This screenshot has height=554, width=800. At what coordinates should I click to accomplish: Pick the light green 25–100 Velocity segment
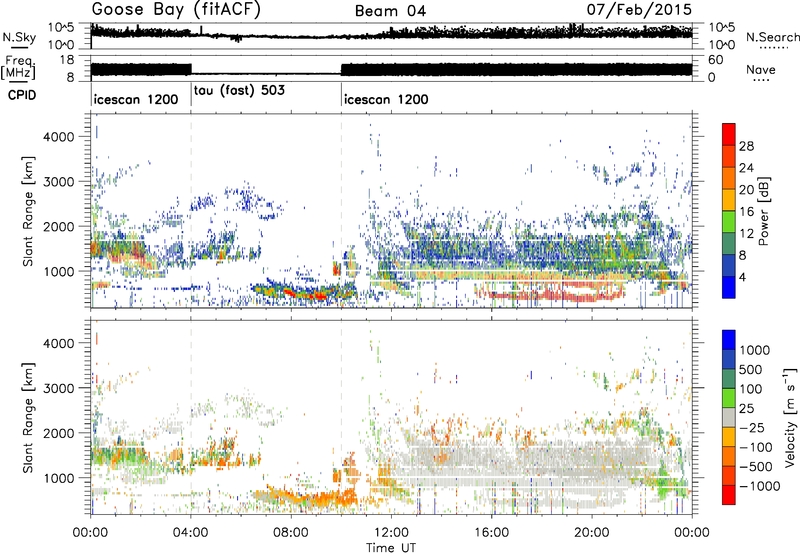coord(729,397)
